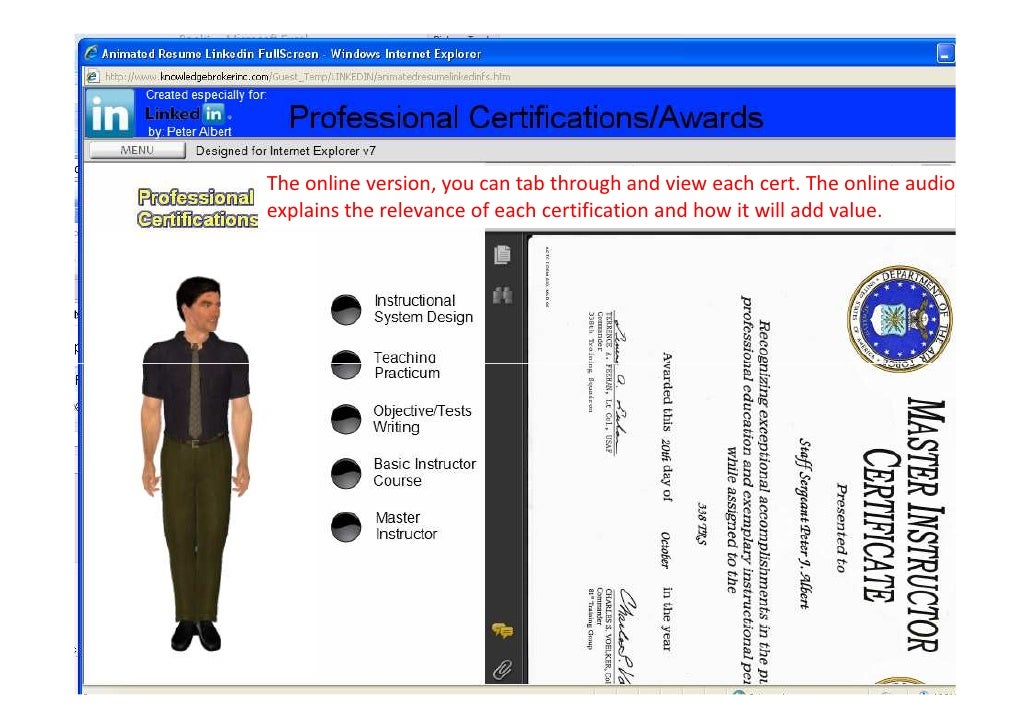Click the LinkedIn logo in header
This screenshot has width=1030, height=728.
coord(110,113)
